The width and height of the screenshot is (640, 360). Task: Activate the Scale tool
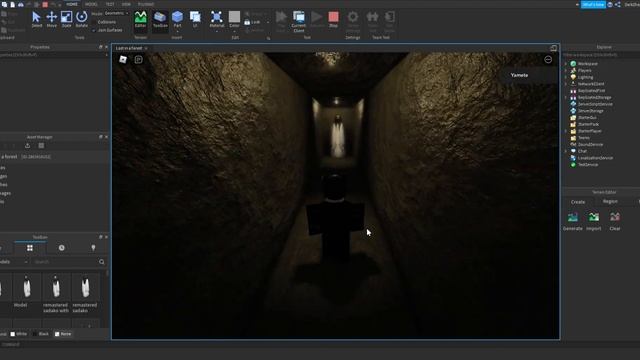[67, 19]
